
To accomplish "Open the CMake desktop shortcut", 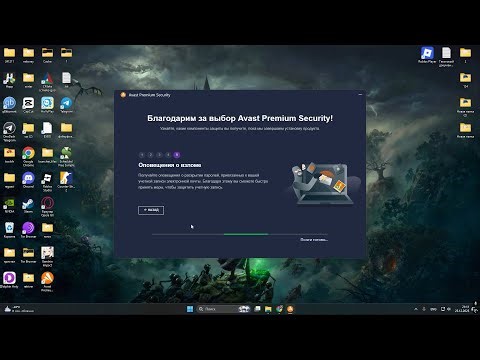I will click(47, 82).
